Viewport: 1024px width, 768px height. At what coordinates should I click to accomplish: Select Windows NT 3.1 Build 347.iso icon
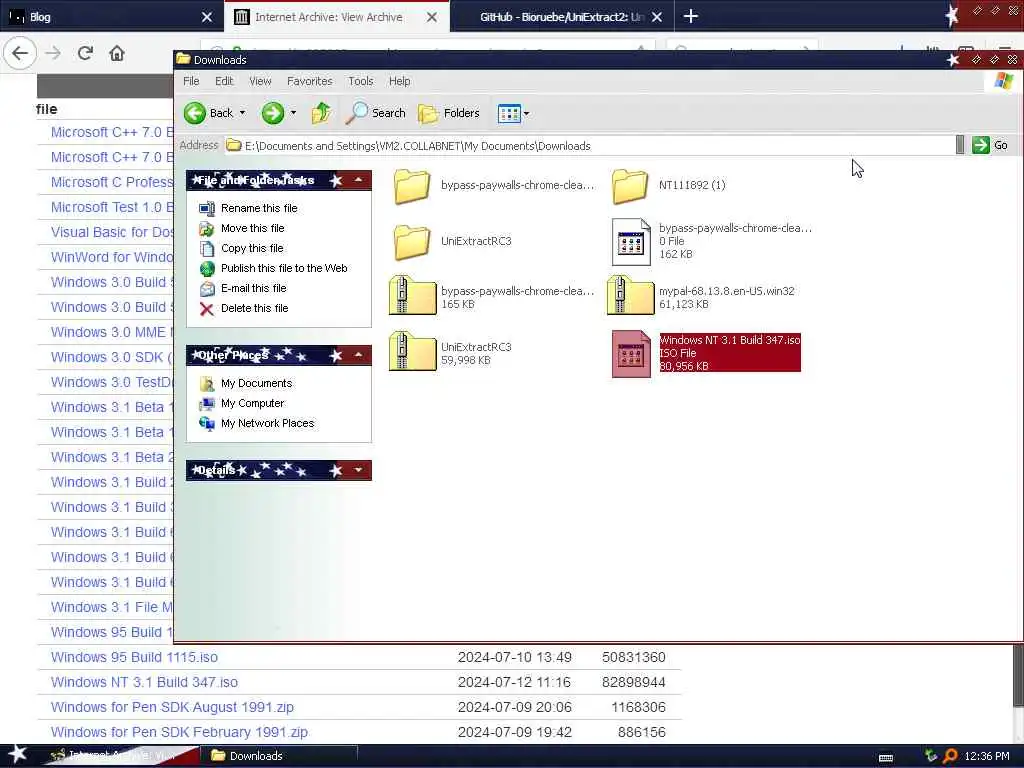point(631,353)
